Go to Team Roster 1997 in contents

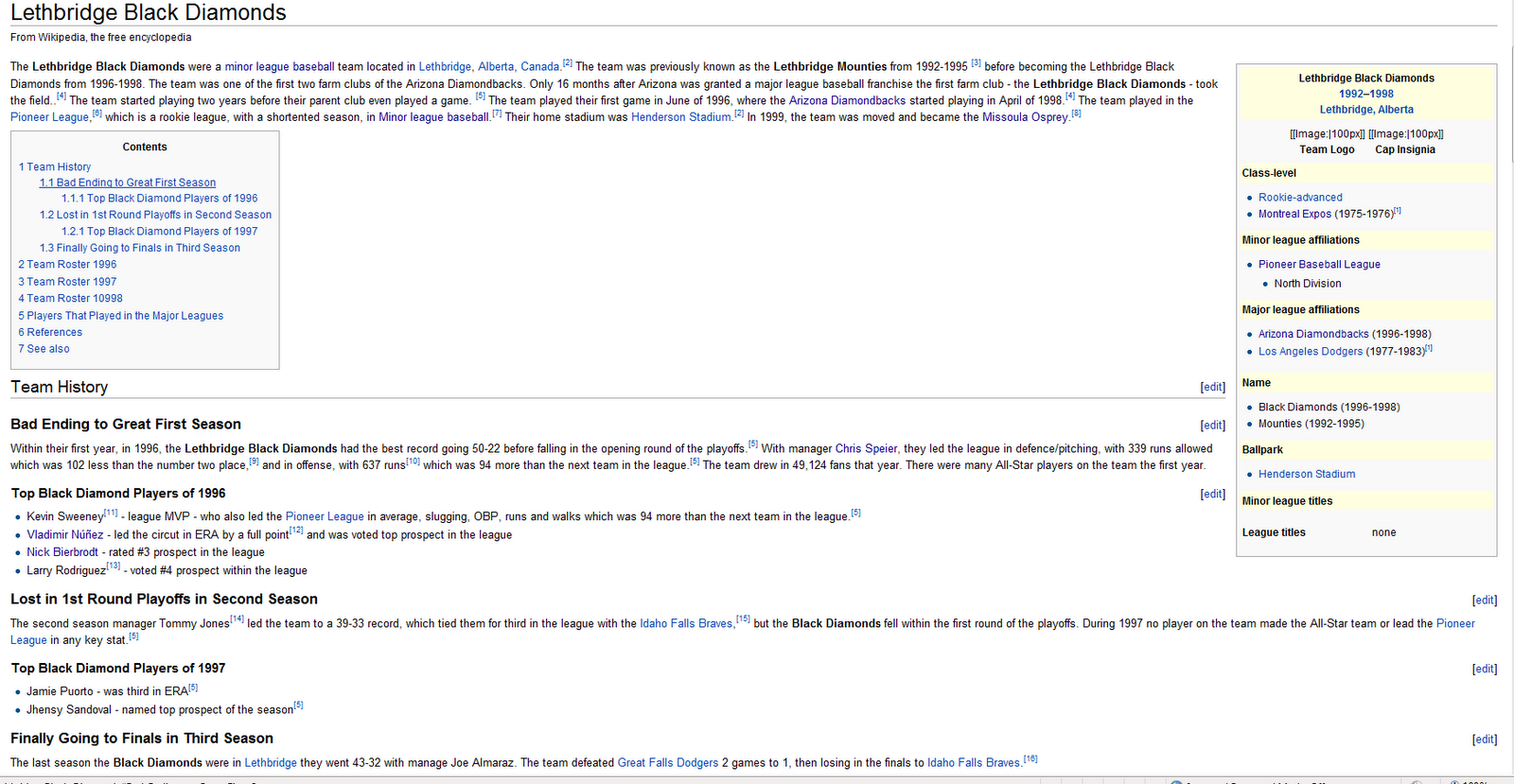coord(67,282)
